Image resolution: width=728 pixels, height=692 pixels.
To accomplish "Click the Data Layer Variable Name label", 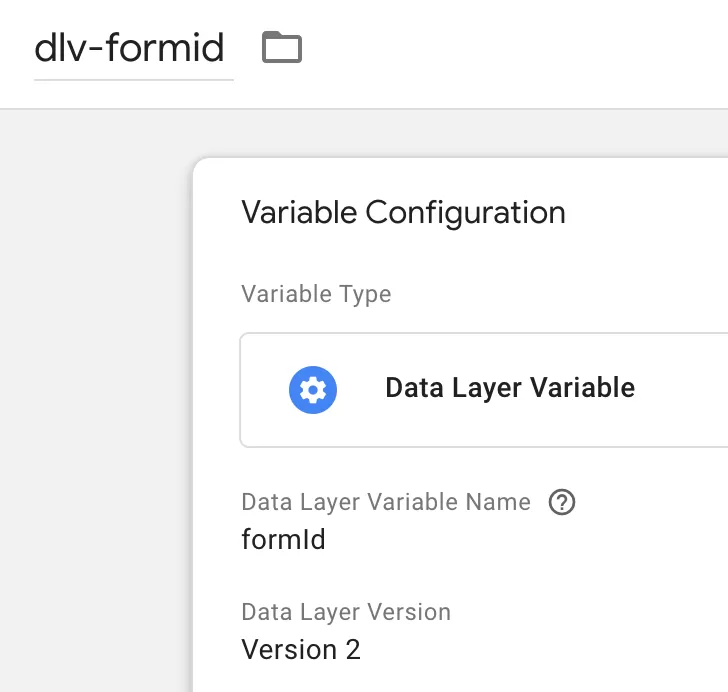I will tap(386, 502).
